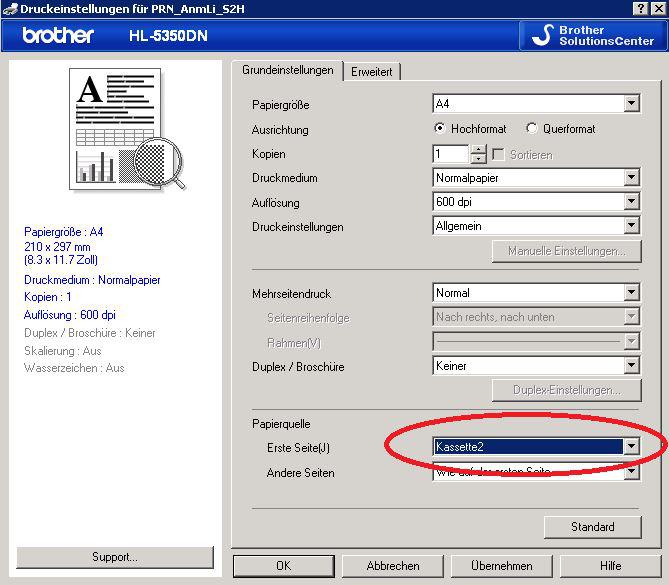The width and height of the screenshot is (669, 585).
Task: Click the 'Auflösung : 600 dpi' summary text
Action: 70,315
